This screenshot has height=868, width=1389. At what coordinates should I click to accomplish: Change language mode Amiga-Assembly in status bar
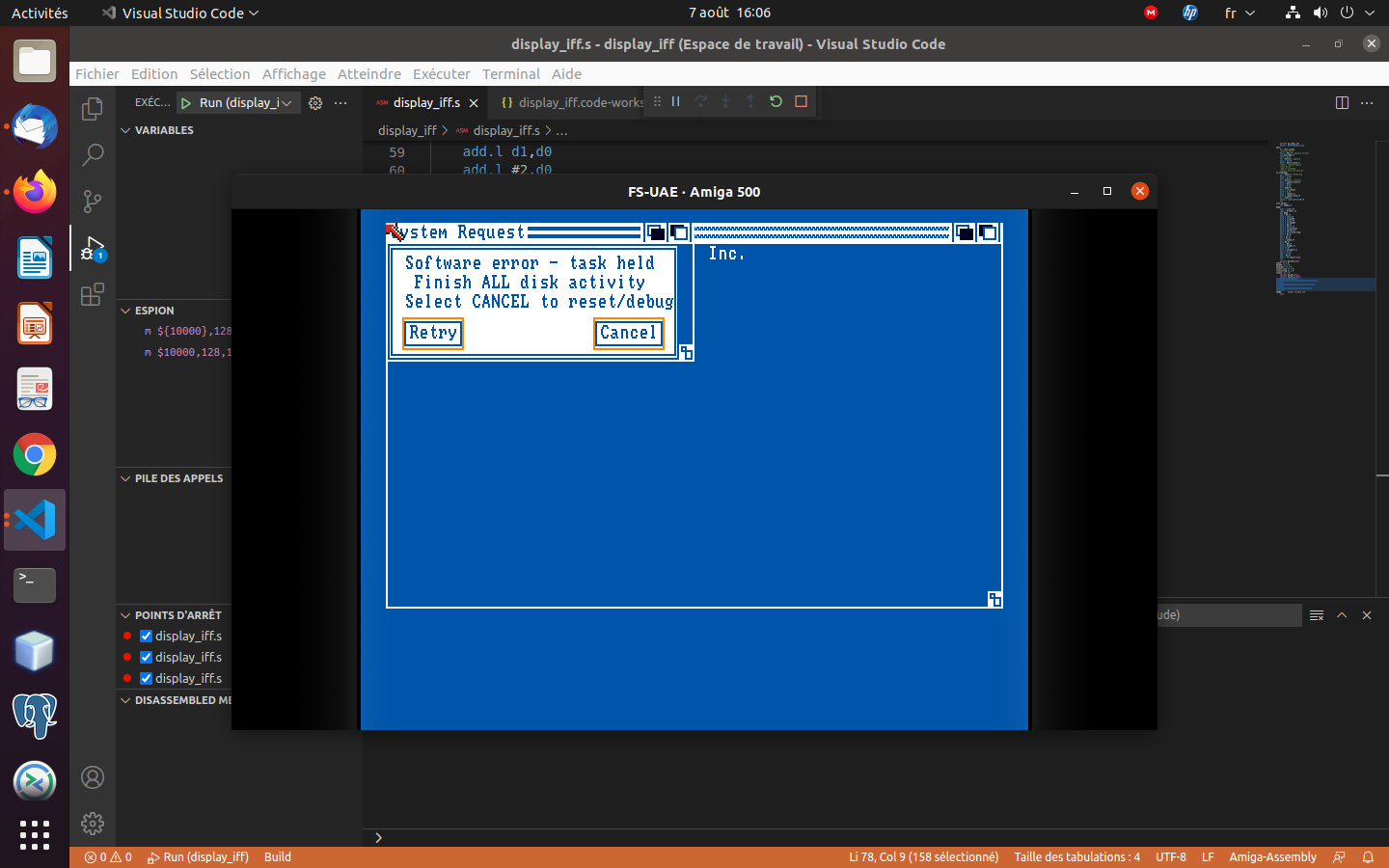coord(1272,856)
